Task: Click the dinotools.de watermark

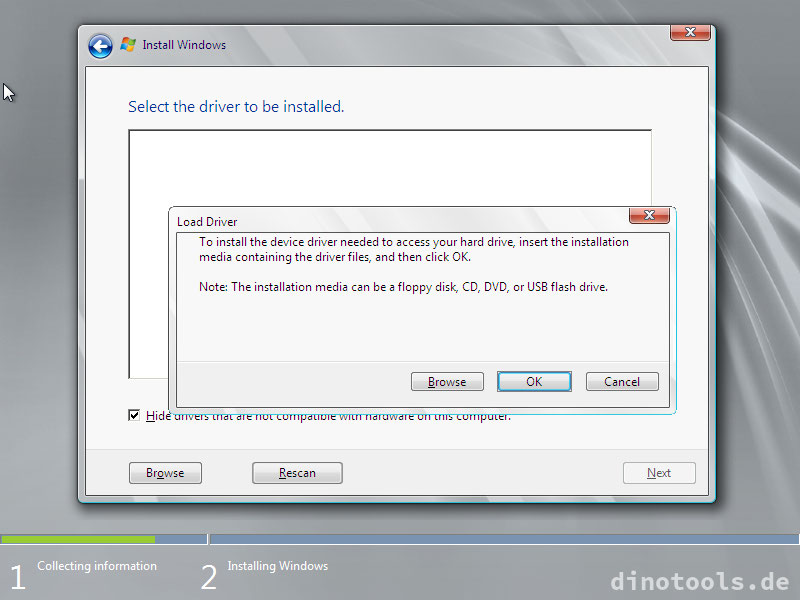Action: click(700, 581)
